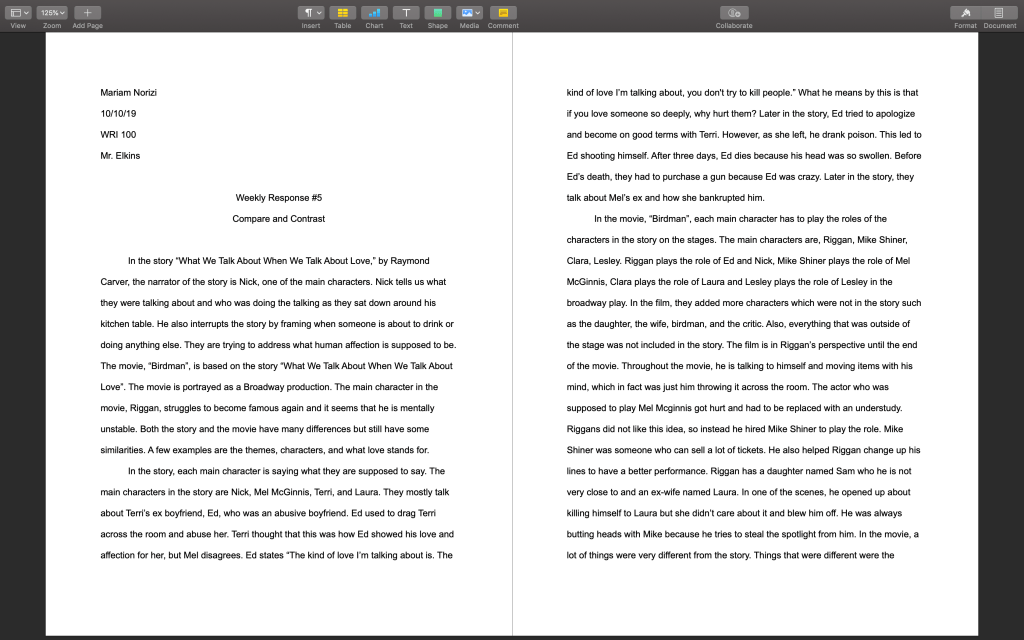Open the Insert paragraph menu

tap(311, 13)
